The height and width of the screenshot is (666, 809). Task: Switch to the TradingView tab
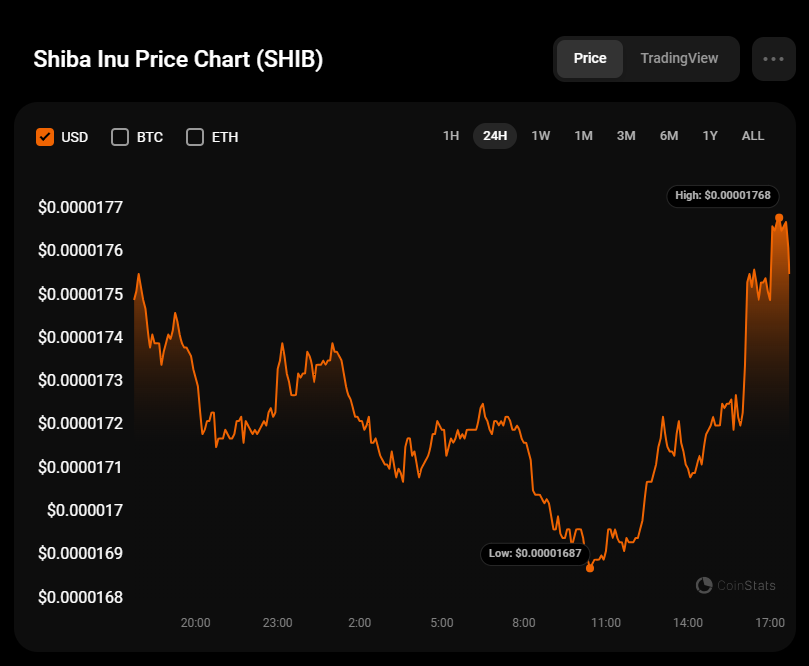679,58
